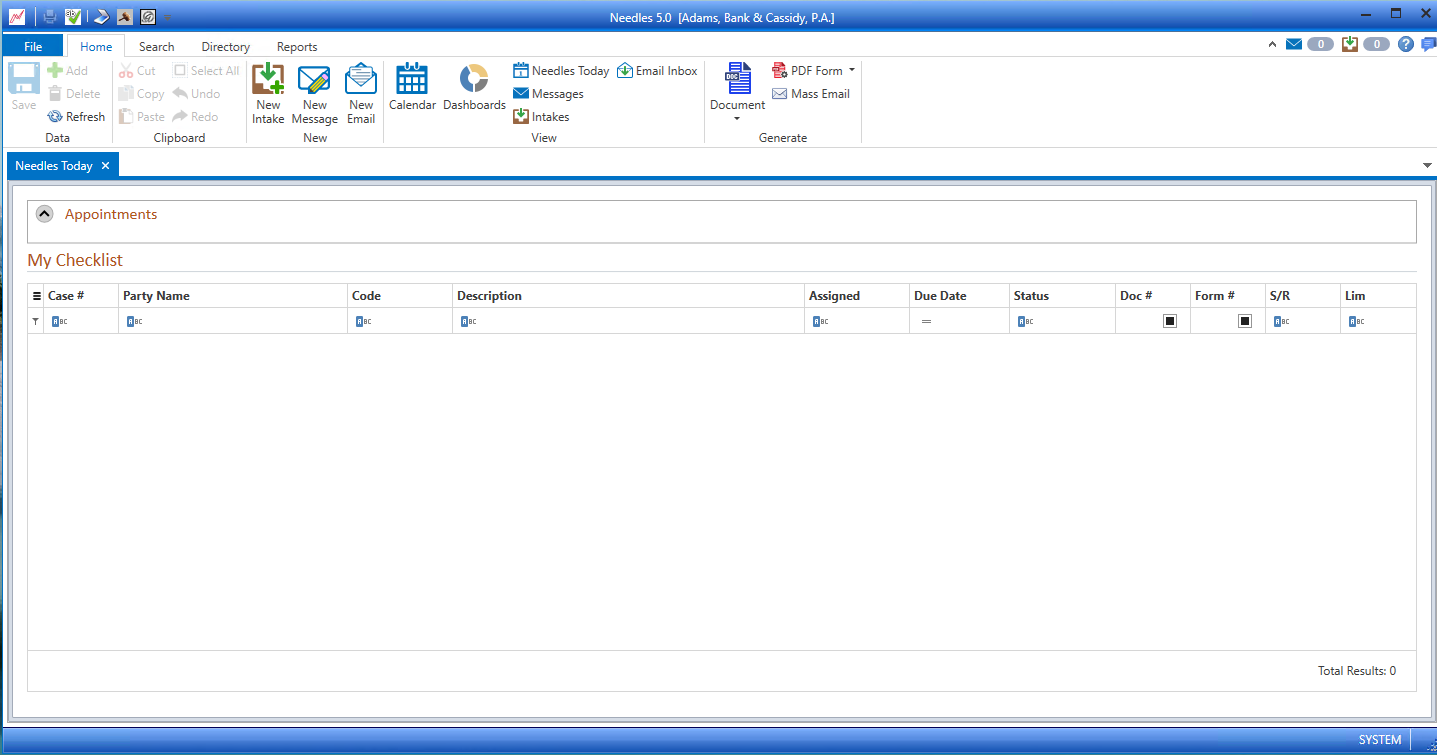
Task: Click the Appointments heading
Action: coord(111,214)
